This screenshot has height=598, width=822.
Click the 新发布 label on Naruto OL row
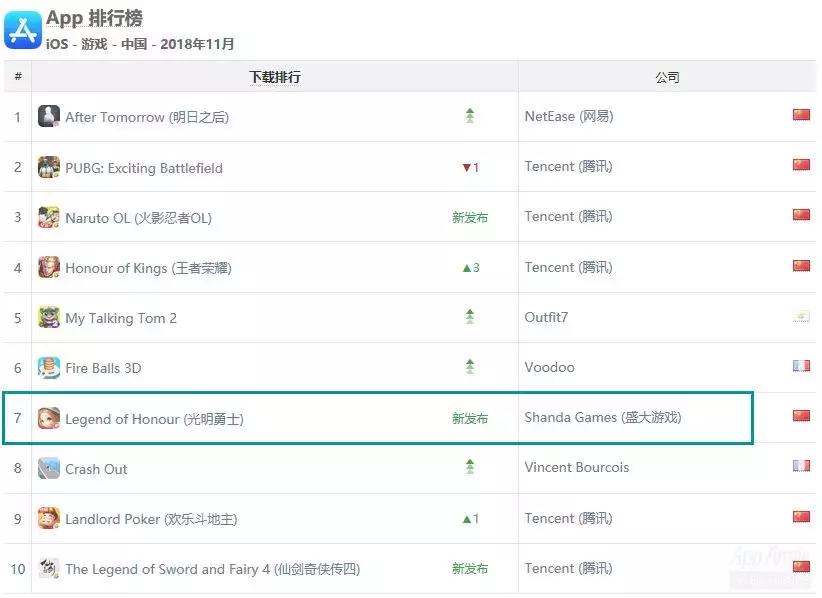click(x=470, y=217)
